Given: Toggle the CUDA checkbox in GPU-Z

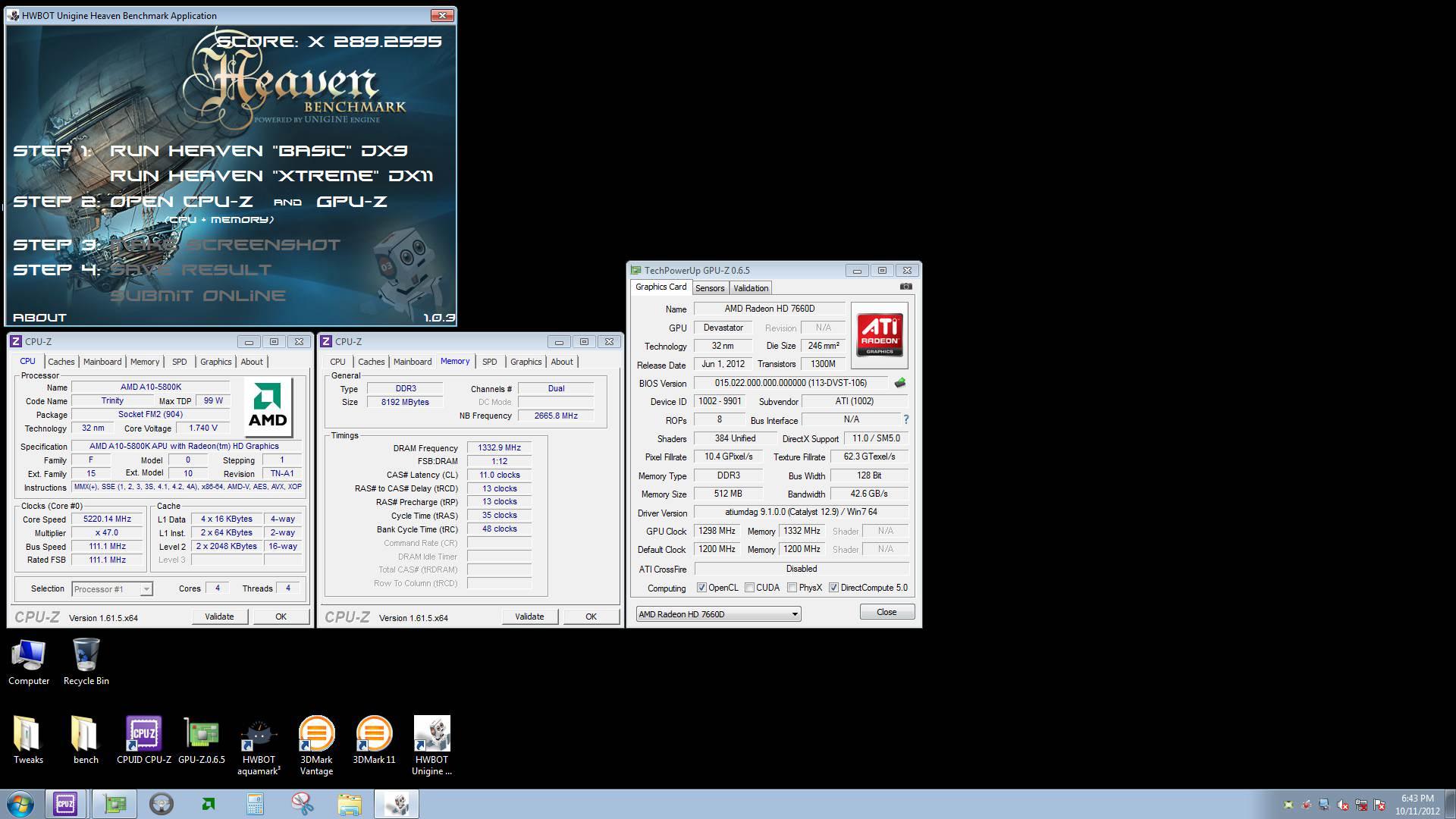Looking at the screenshot, I should [x=749, y=588].
